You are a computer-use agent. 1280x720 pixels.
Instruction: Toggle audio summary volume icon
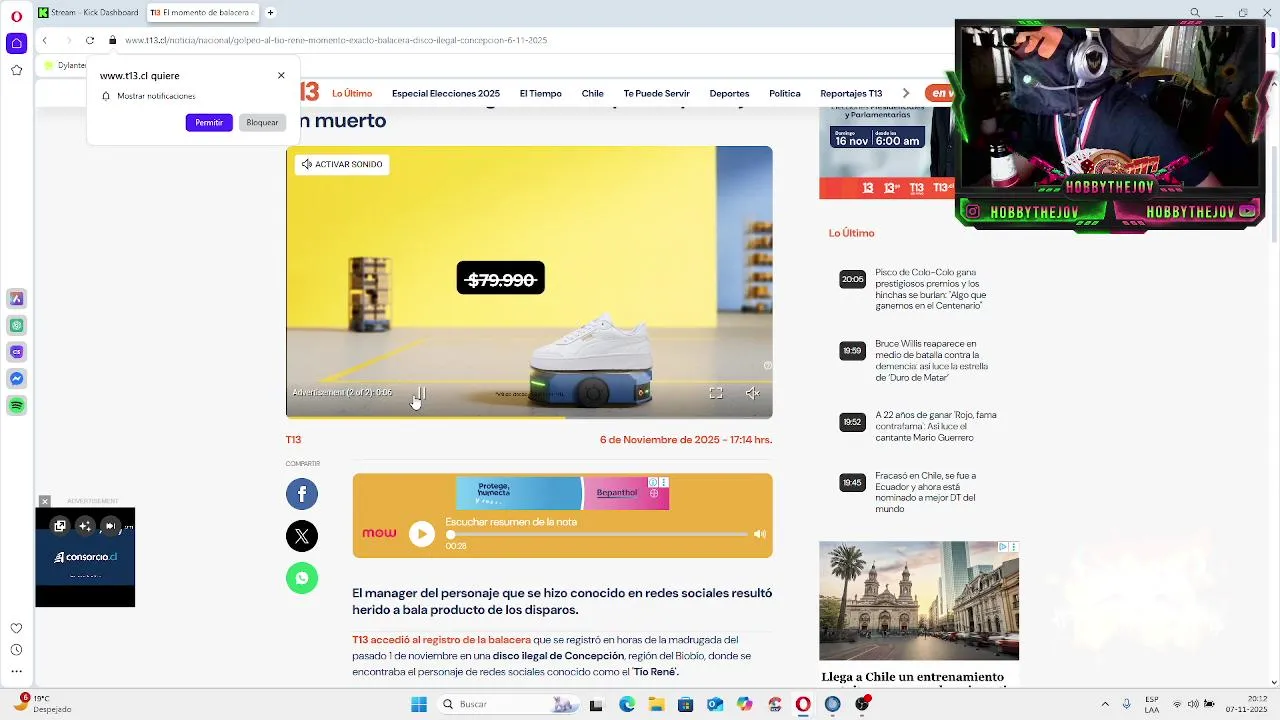760,534
